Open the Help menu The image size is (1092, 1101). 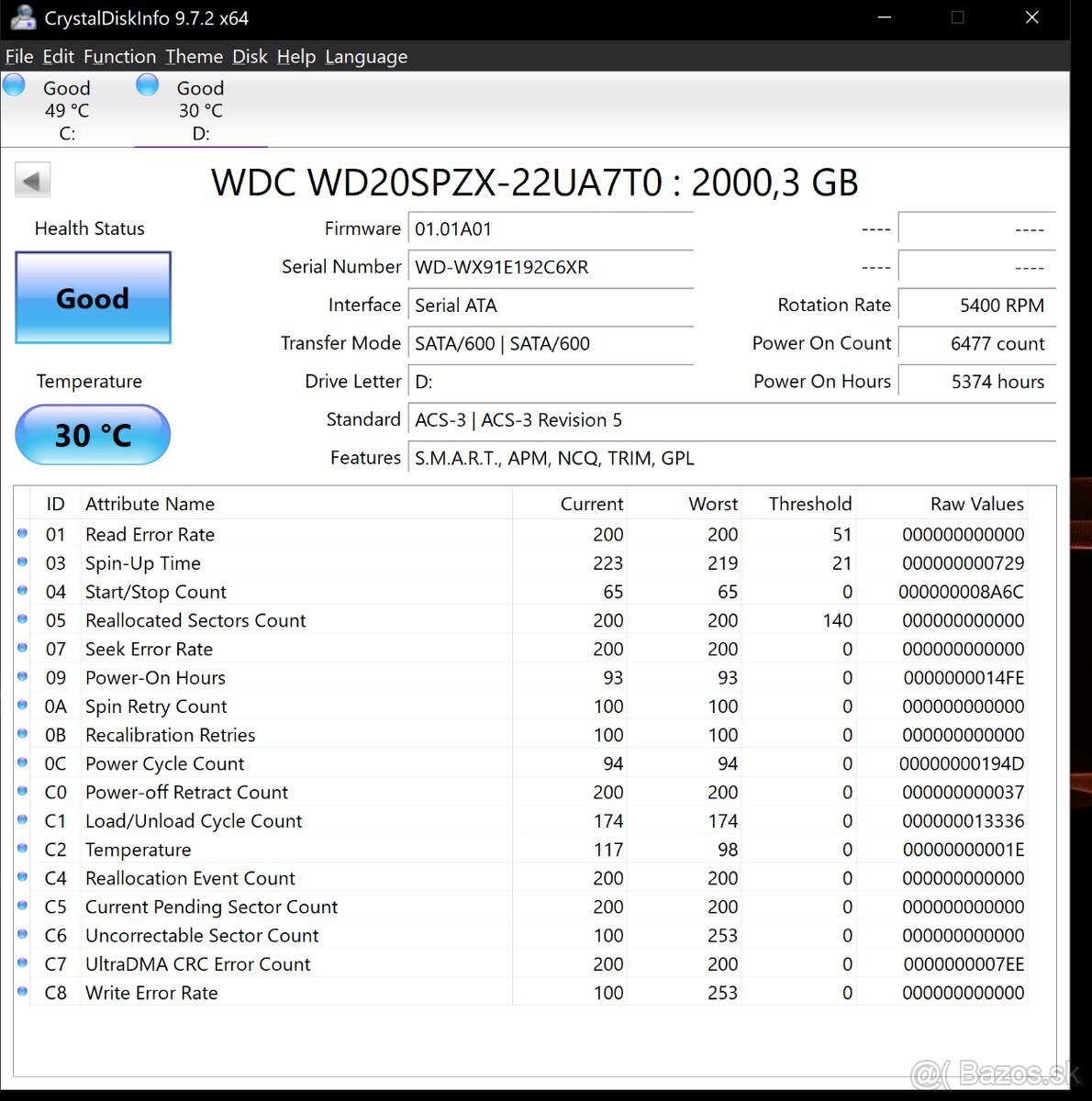(x=296, y=57)
